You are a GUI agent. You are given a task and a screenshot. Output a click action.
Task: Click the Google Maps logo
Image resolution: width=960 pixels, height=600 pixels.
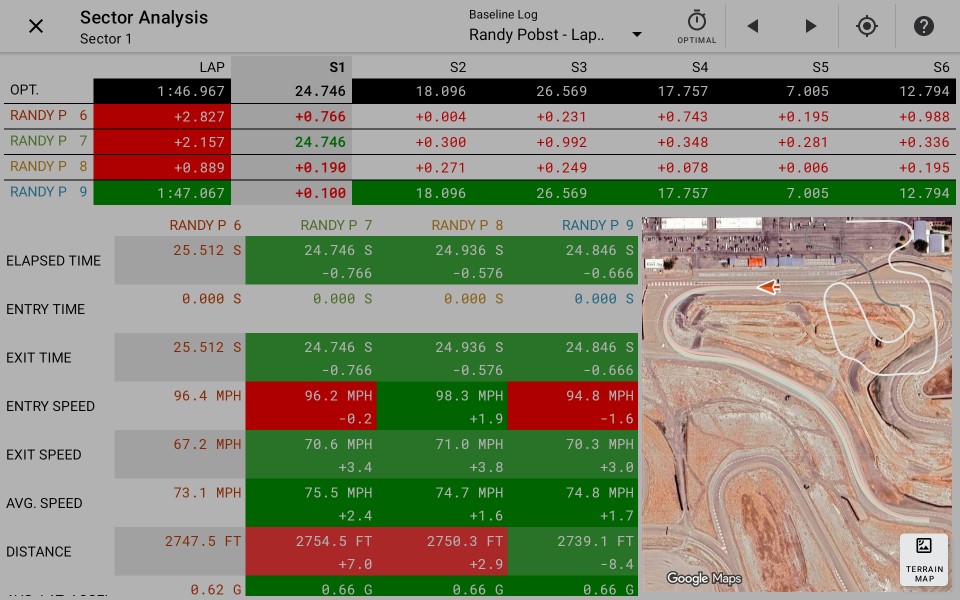coord(703,578)
